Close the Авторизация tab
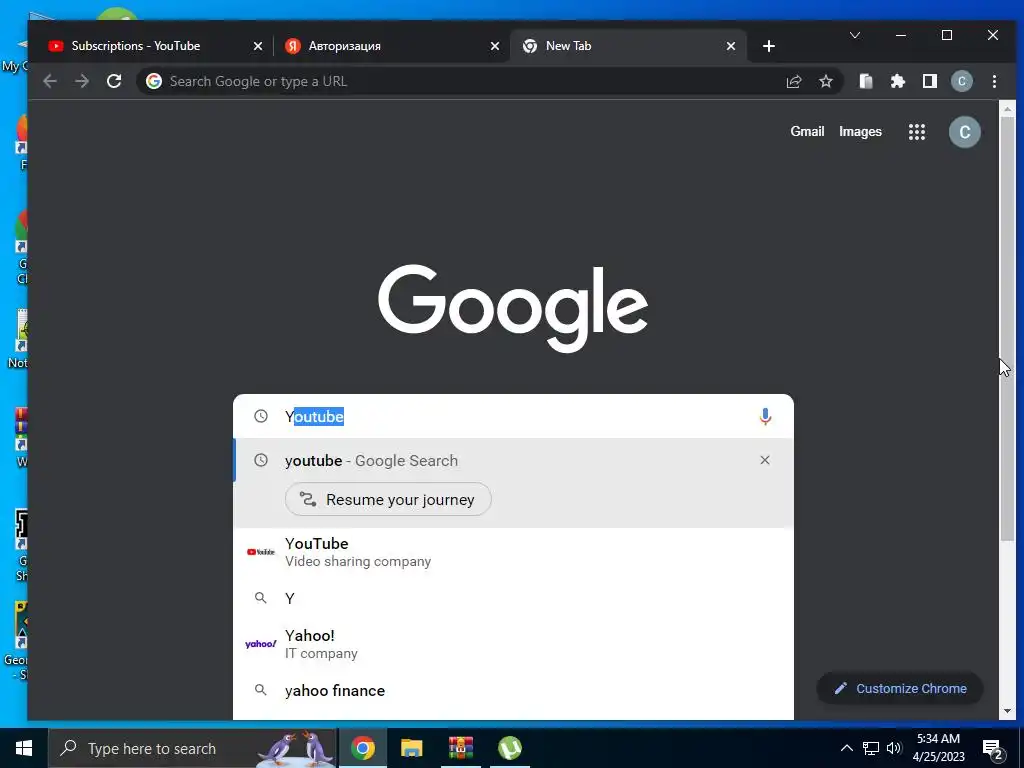The width and height of the screenshot is (1024, 768). (x=494, y=46)
